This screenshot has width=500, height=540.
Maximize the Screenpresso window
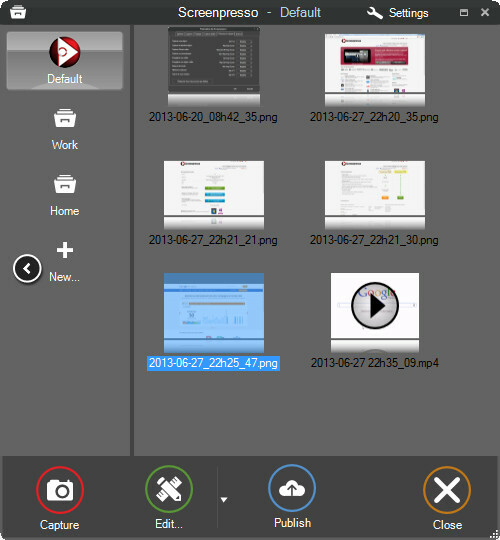(464, 13)
